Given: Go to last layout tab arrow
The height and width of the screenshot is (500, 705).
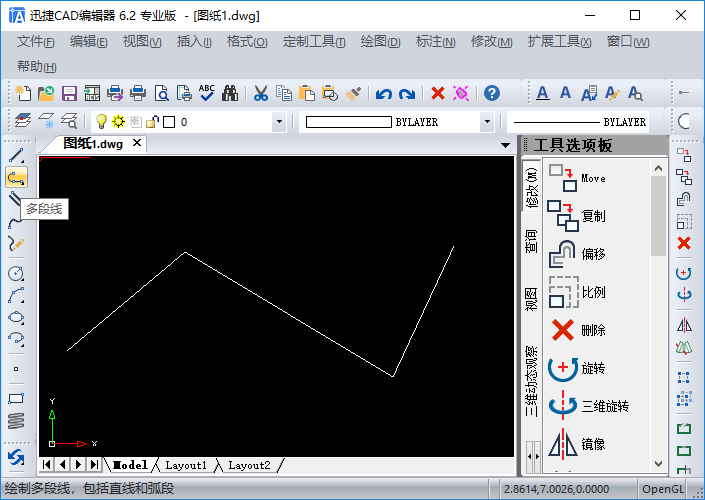Looking at the screenshot, I should [x=94, y=464].
